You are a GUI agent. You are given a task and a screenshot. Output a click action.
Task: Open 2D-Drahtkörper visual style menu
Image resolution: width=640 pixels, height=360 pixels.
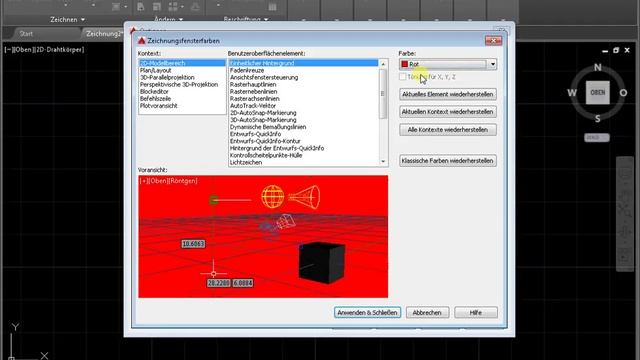tap(58, 50)
